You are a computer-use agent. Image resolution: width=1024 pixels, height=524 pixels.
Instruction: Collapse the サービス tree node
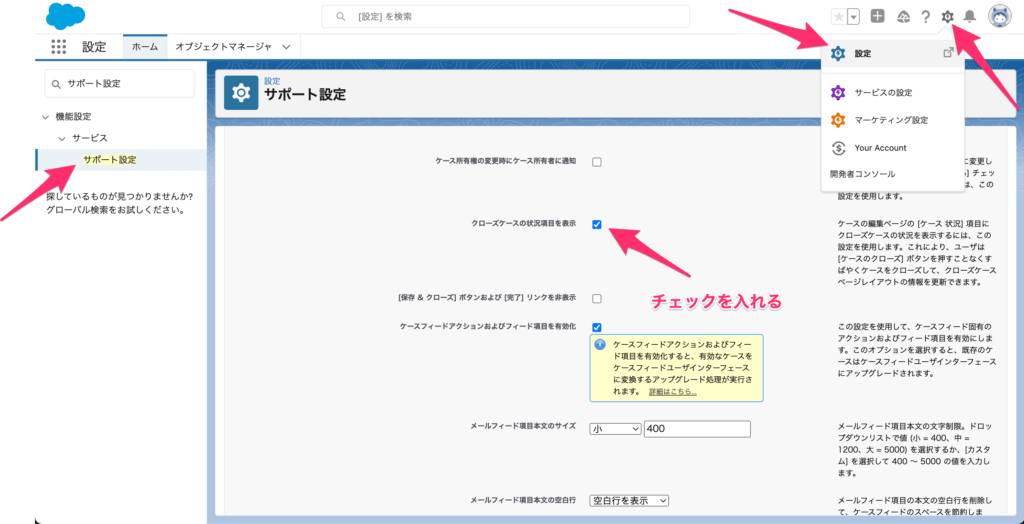[x=62, y=139]
